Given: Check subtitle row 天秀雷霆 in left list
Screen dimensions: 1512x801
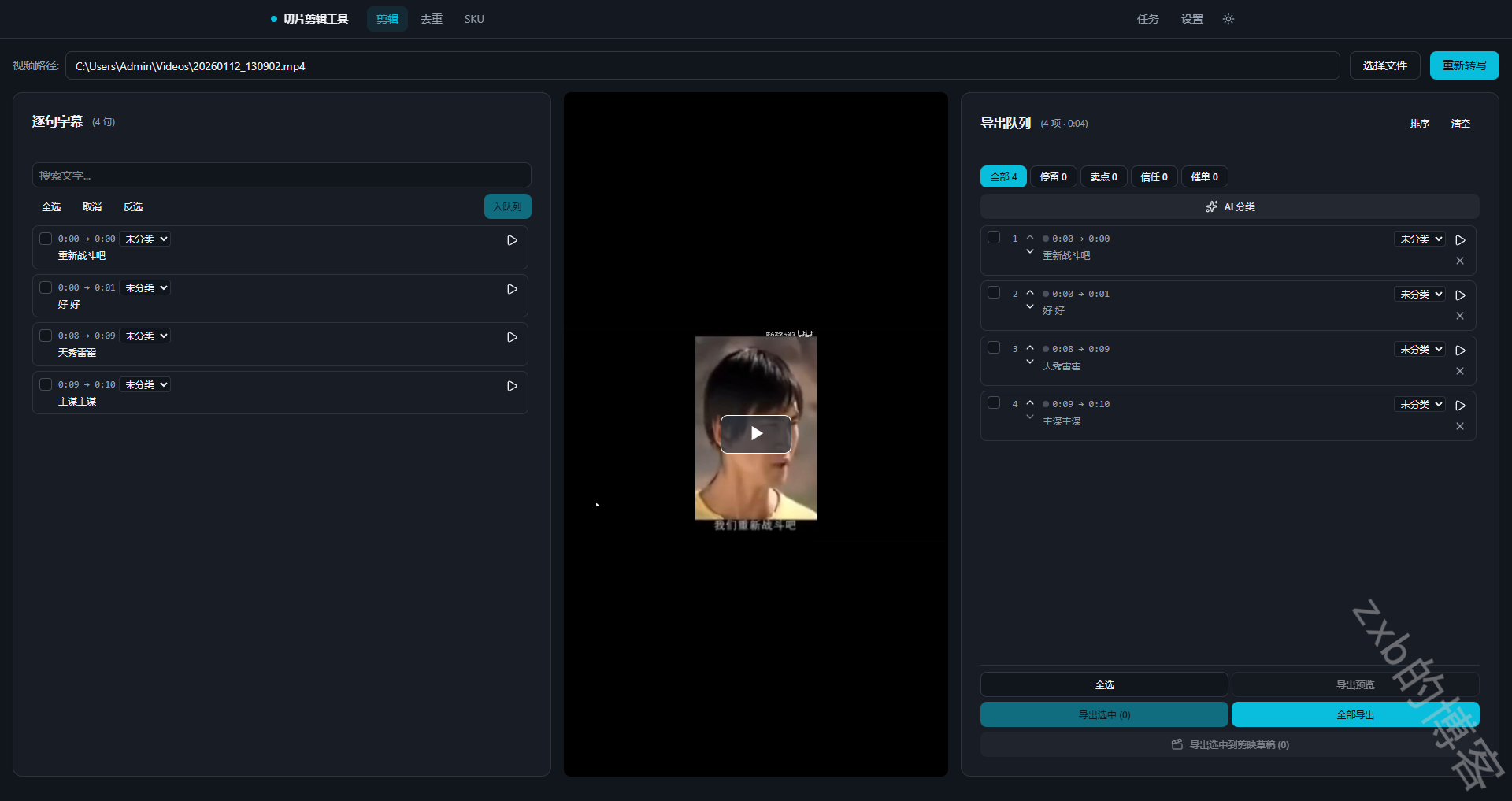Looking at the screenshot, I should point(46,336).
